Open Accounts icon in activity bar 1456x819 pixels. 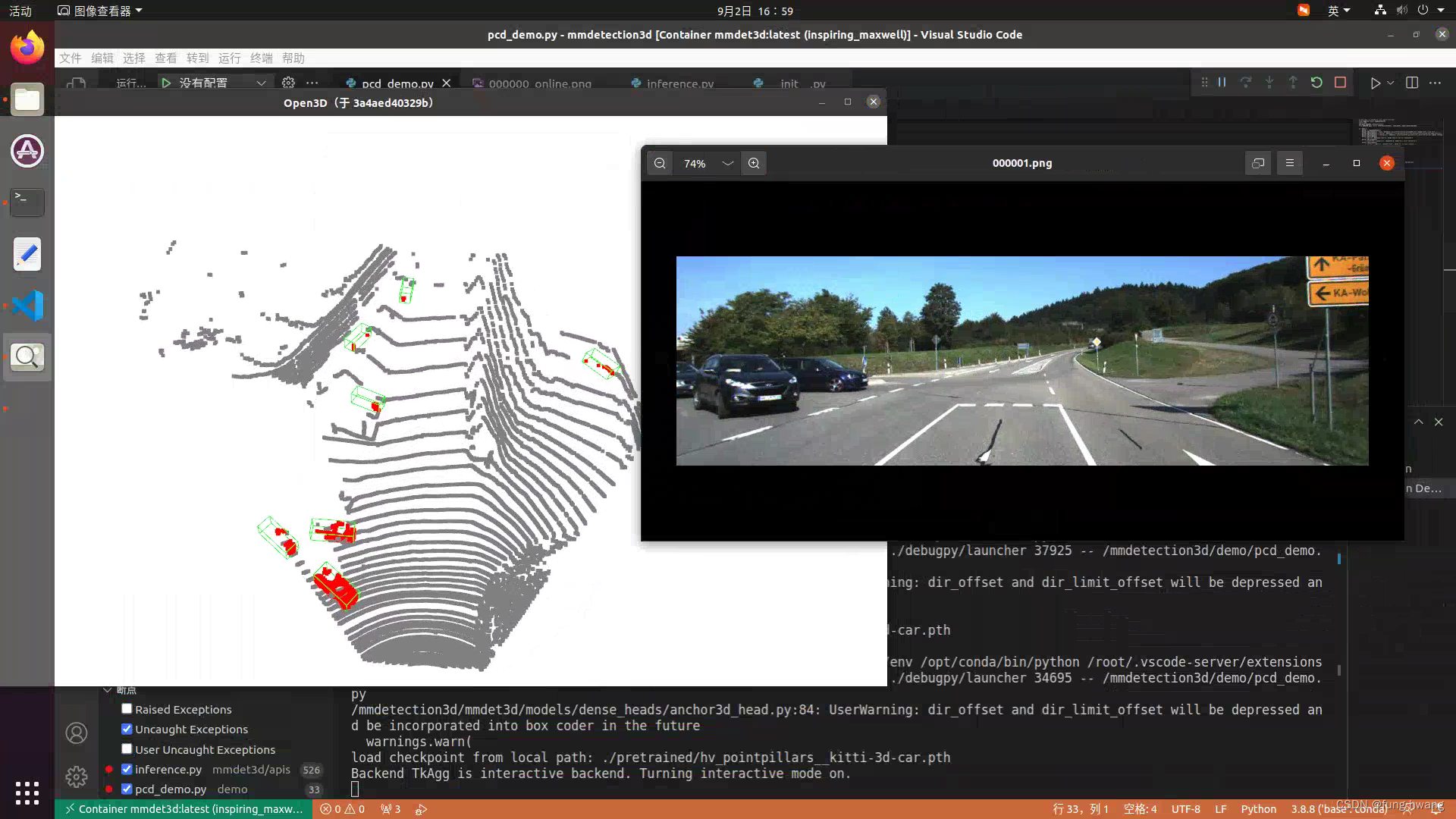coord(77,733)
